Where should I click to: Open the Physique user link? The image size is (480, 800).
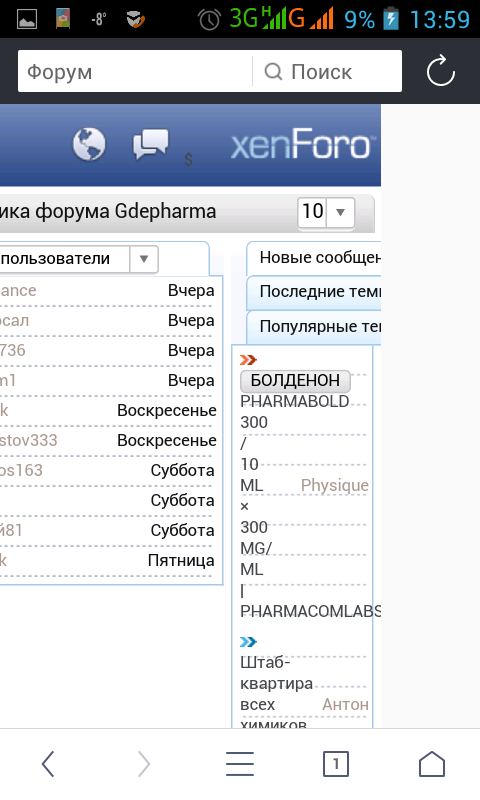[335, 485]
